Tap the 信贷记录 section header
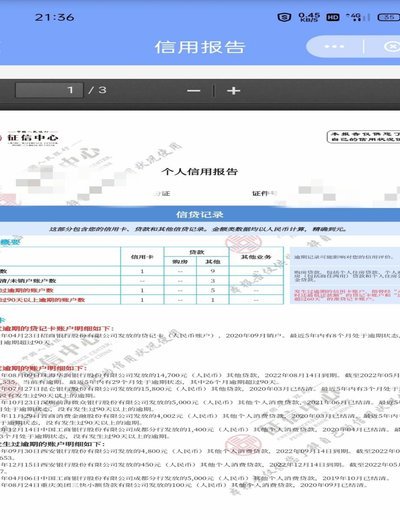400x520 pixels. click(200, 214)
